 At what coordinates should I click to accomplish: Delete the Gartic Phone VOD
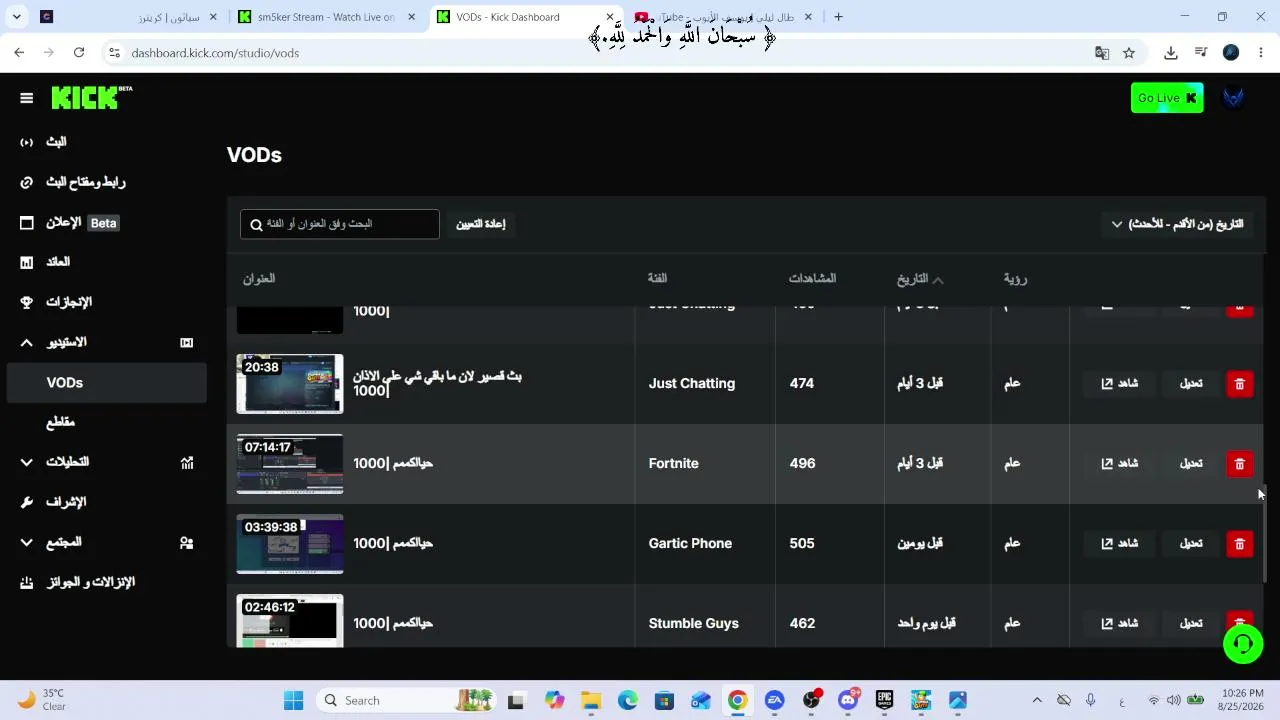click(1240, 544)
